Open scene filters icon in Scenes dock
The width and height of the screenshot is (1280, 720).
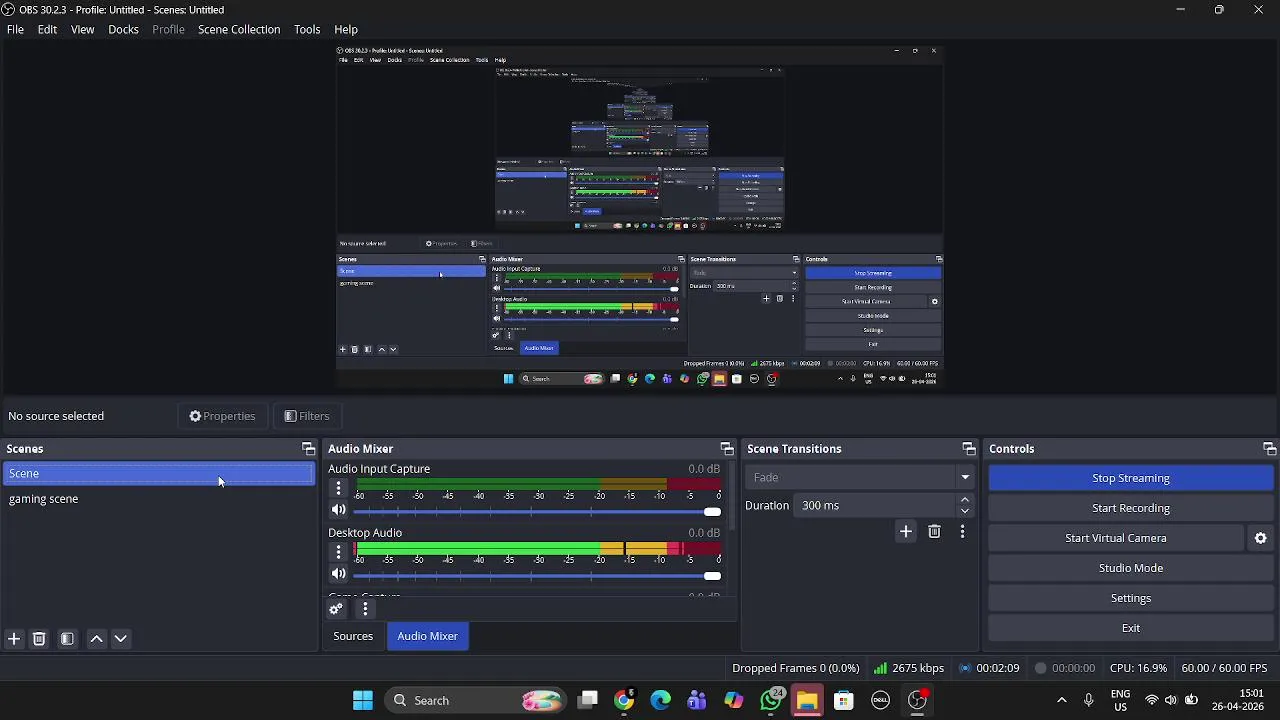[x=67, y=639]
